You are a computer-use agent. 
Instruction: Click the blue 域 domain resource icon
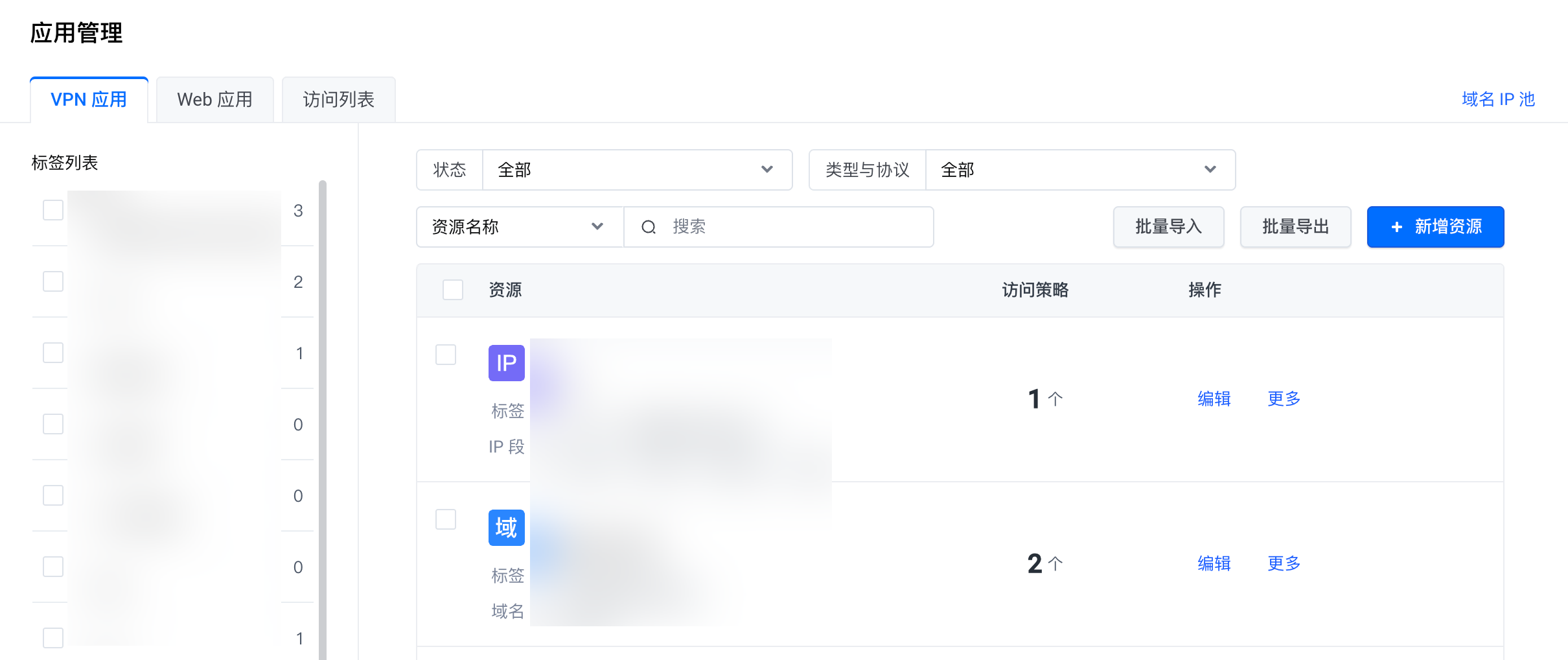coord(506,528)
